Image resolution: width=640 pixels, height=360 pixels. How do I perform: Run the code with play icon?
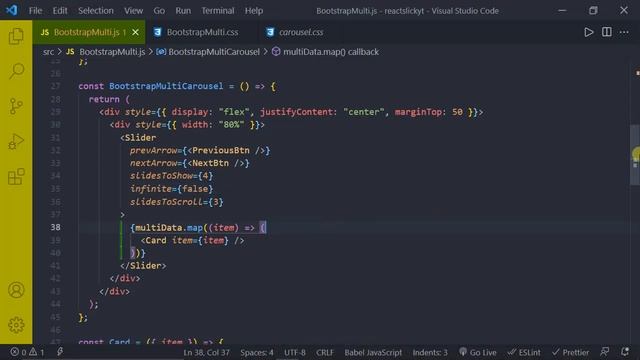click(x=588, y=32)
